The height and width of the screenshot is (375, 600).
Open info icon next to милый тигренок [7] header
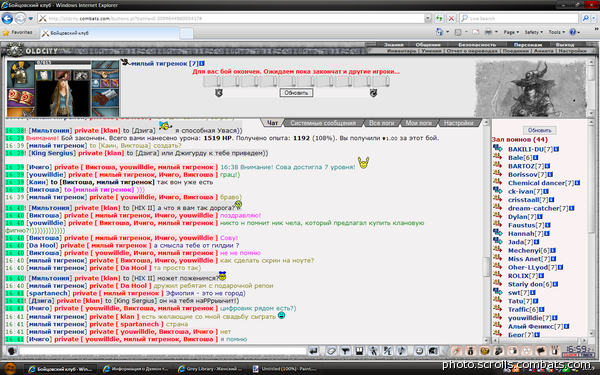202,64
